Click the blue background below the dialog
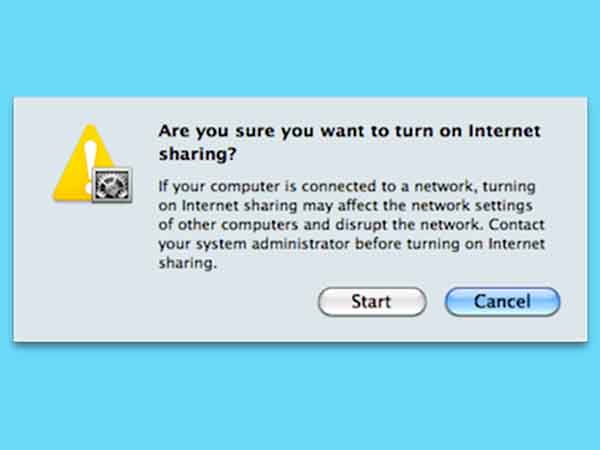 (x=300, y=398)
